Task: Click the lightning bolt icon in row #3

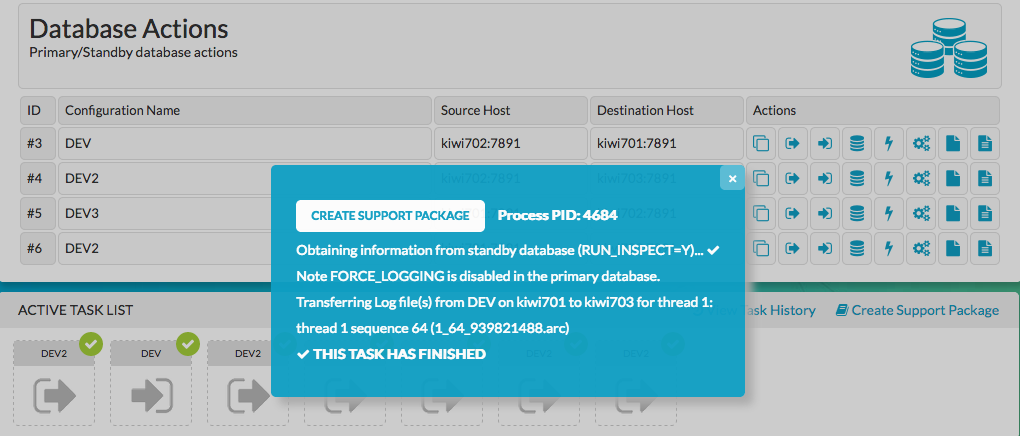Action: tap(889, 143)
